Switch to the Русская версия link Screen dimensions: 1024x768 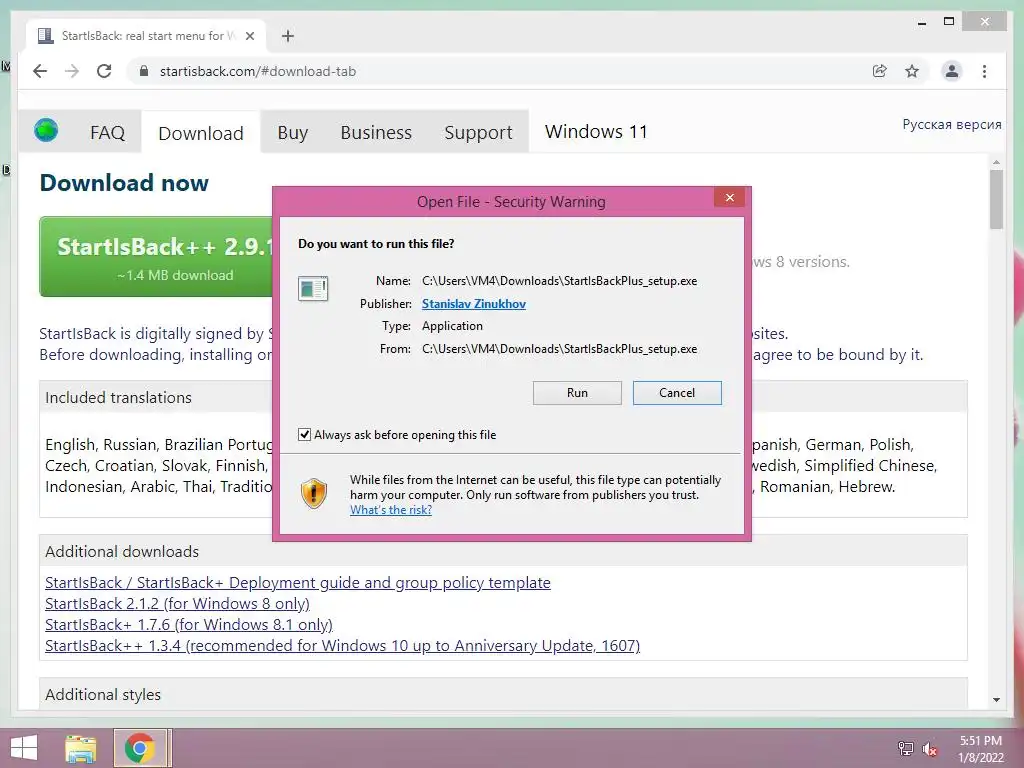tap(952, 124)
